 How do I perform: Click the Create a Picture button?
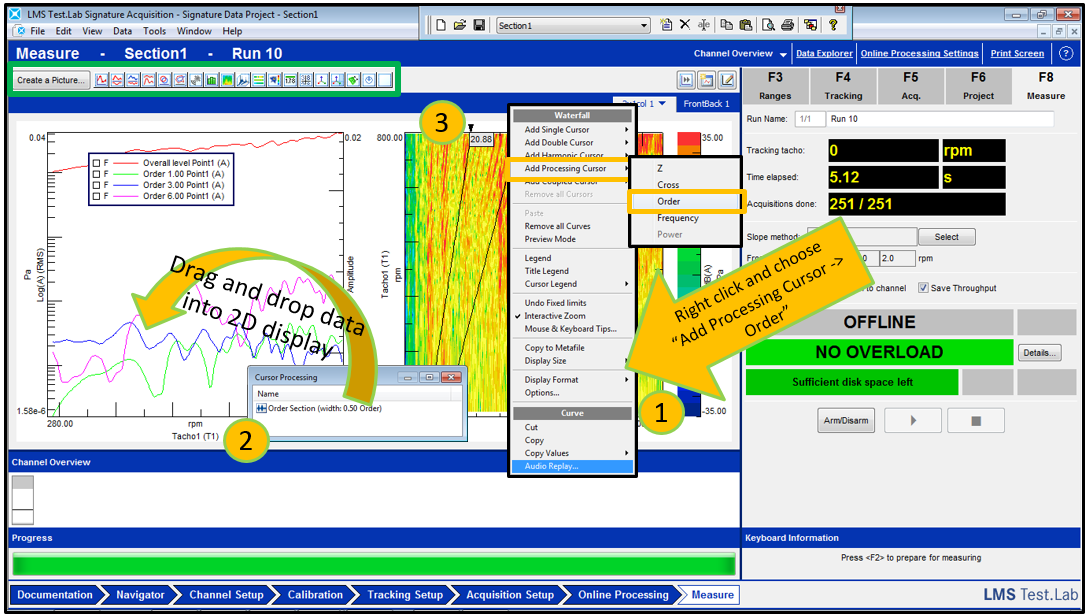click(52, 80)
